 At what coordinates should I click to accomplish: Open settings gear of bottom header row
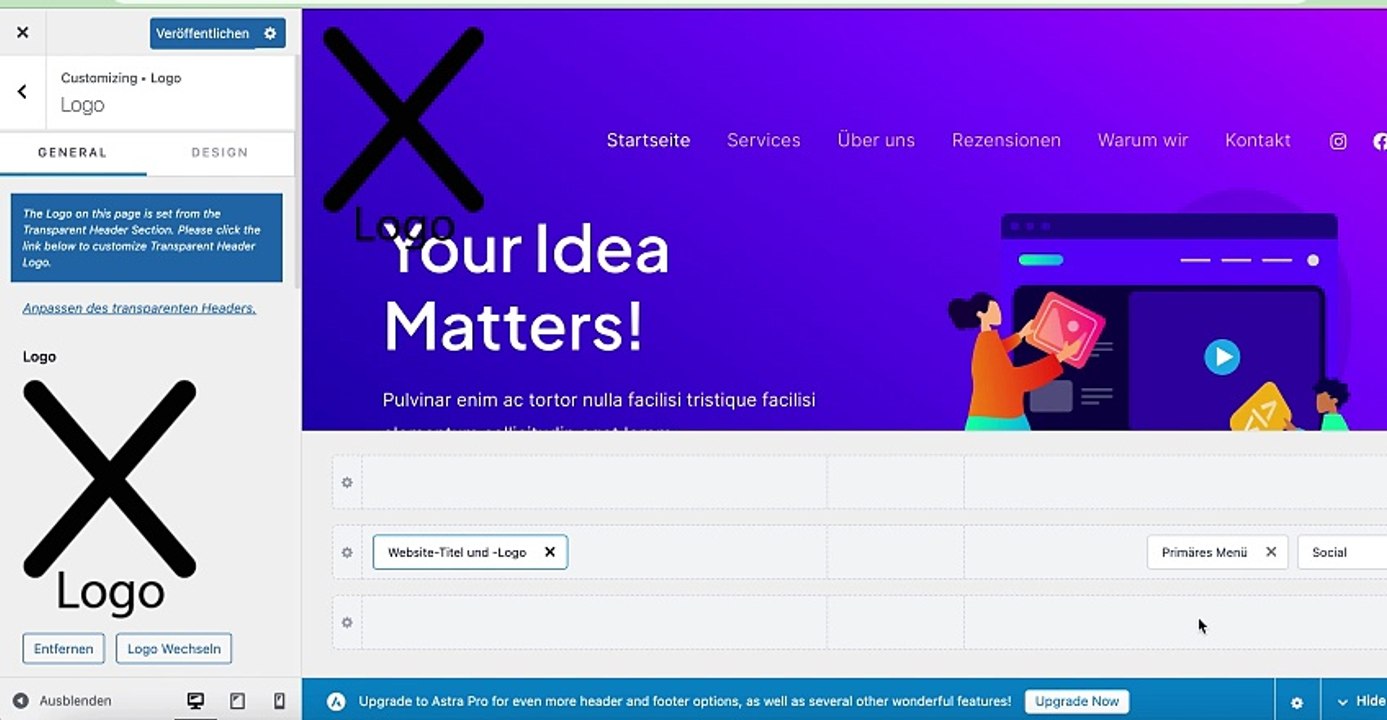347,623
